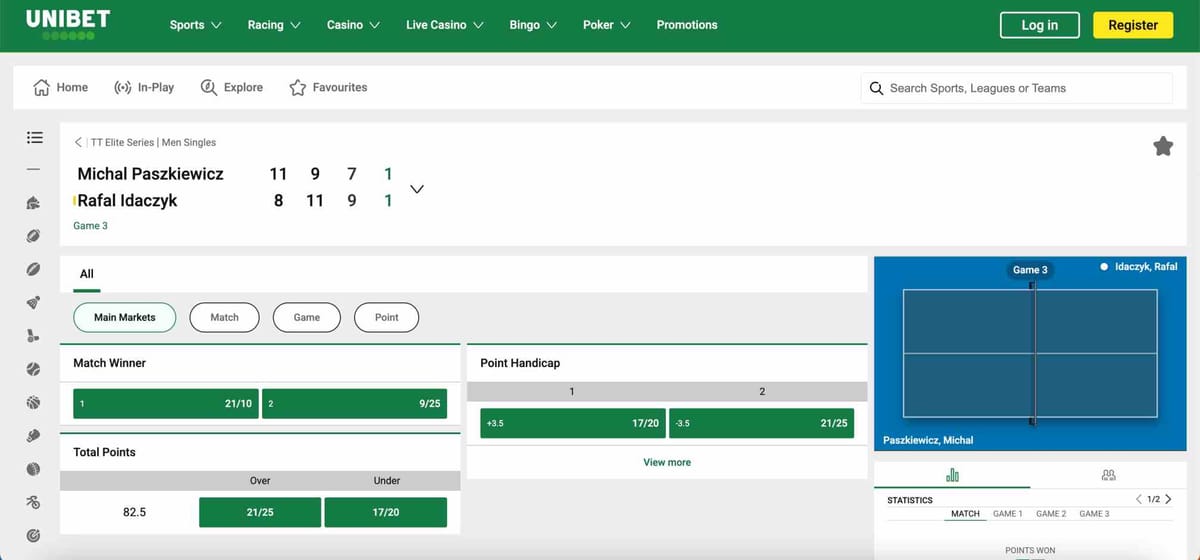Viewport: 1200px width, 560px height.
Task: Show the head-to-head players view
Action: point(1108,475)
